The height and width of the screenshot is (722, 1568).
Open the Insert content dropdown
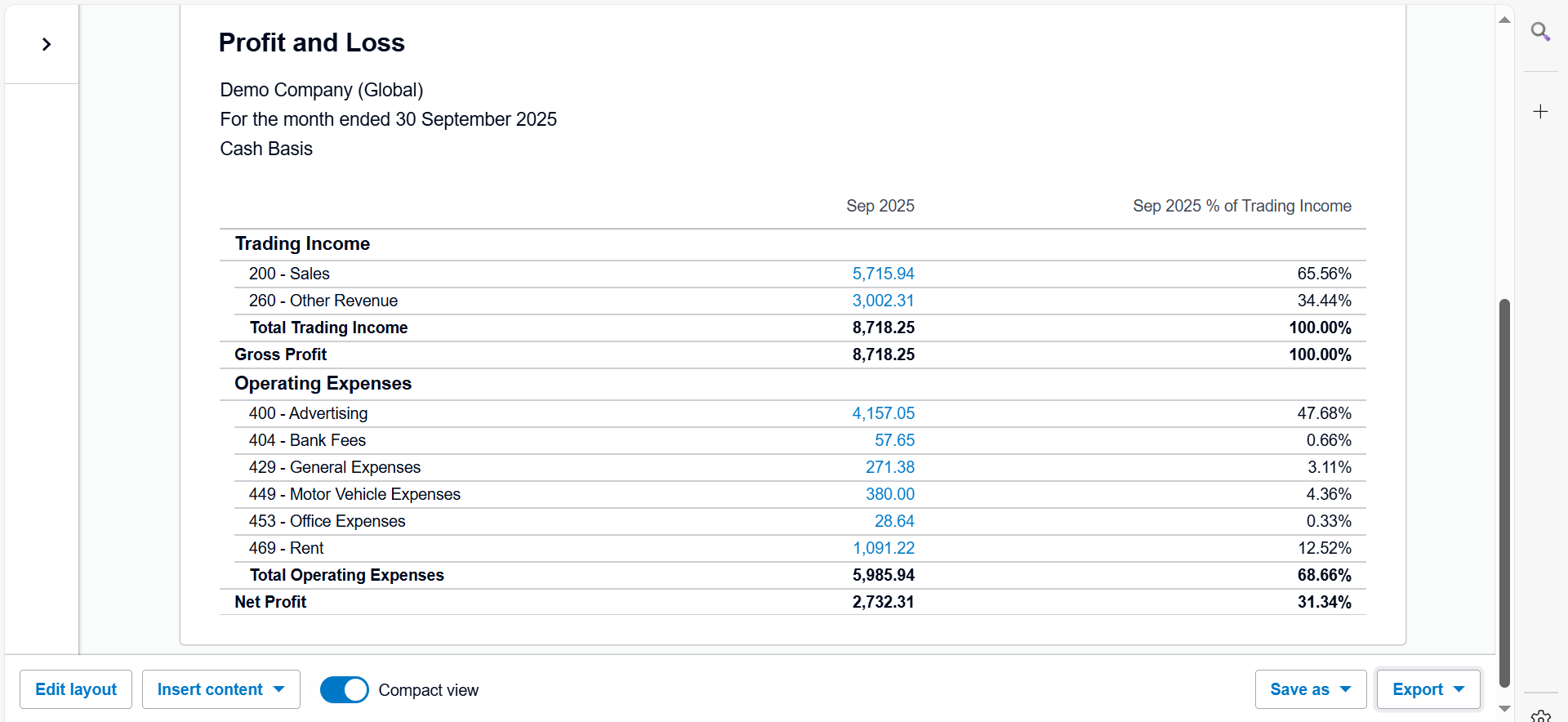click(220, 689)
